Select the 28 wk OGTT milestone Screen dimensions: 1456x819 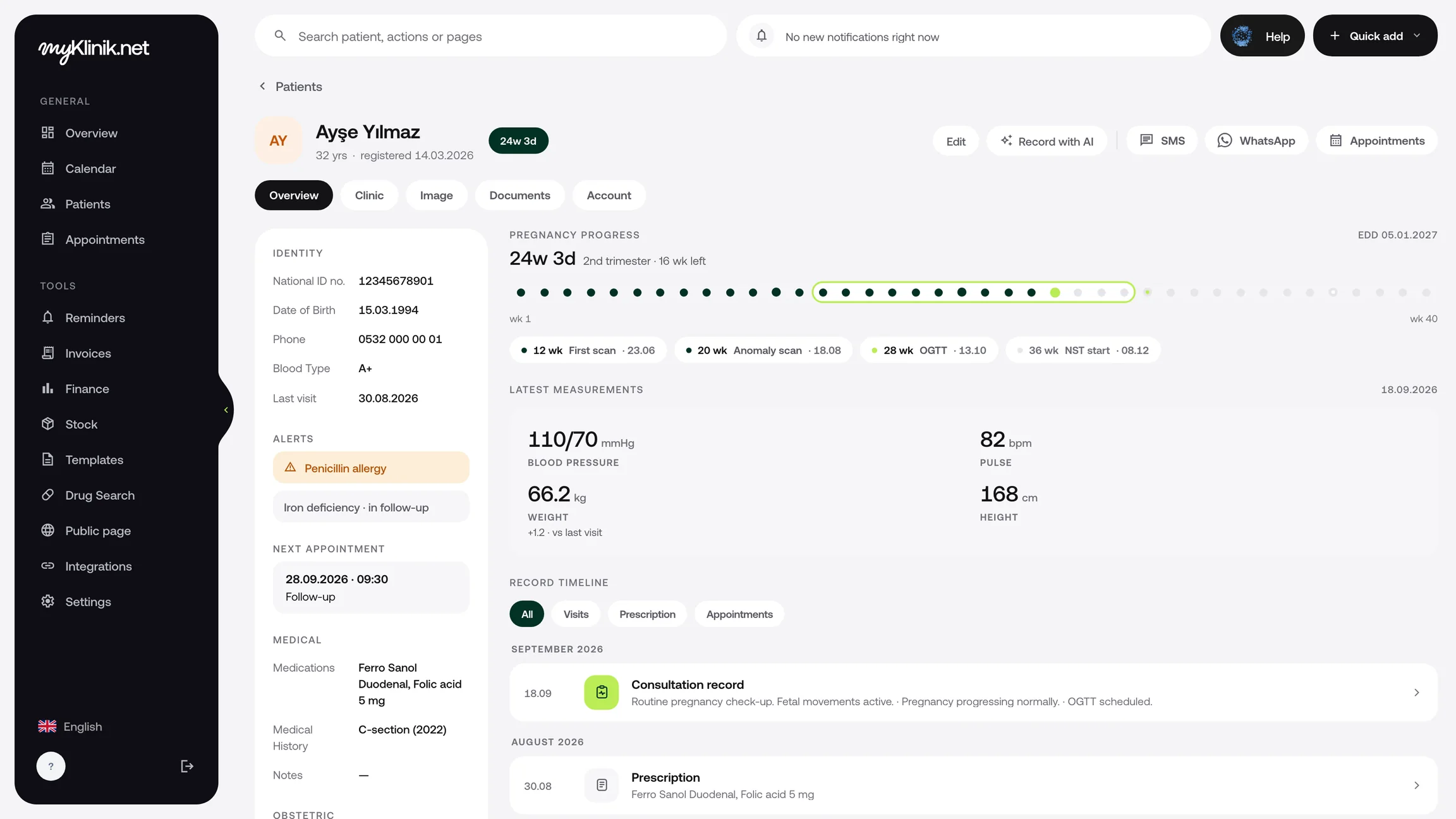pyautogui.click(x=929, y=350)
